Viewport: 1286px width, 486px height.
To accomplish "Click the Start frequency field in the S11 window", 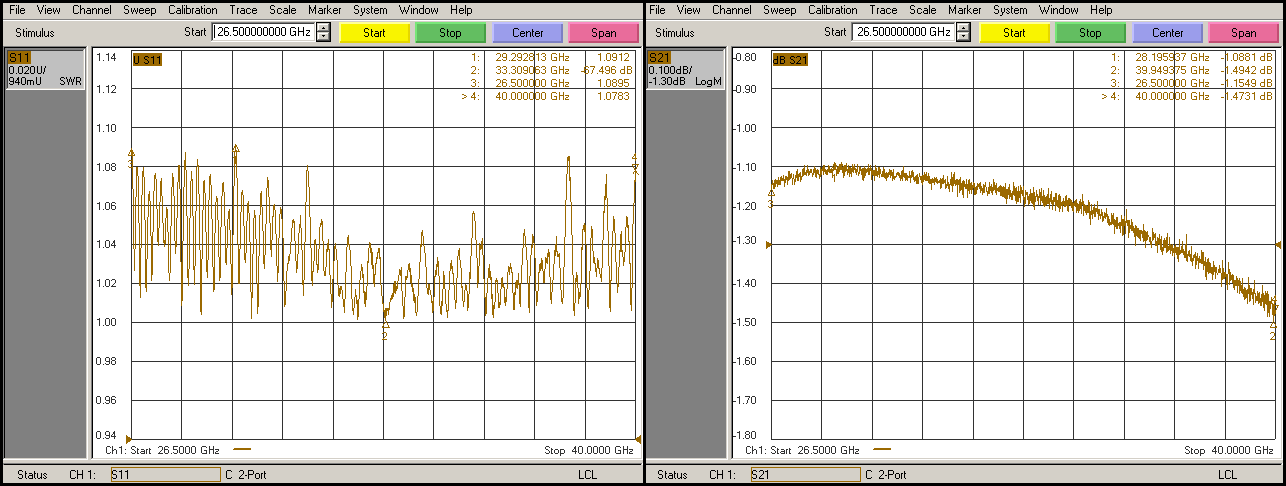I will pos(263,32).
